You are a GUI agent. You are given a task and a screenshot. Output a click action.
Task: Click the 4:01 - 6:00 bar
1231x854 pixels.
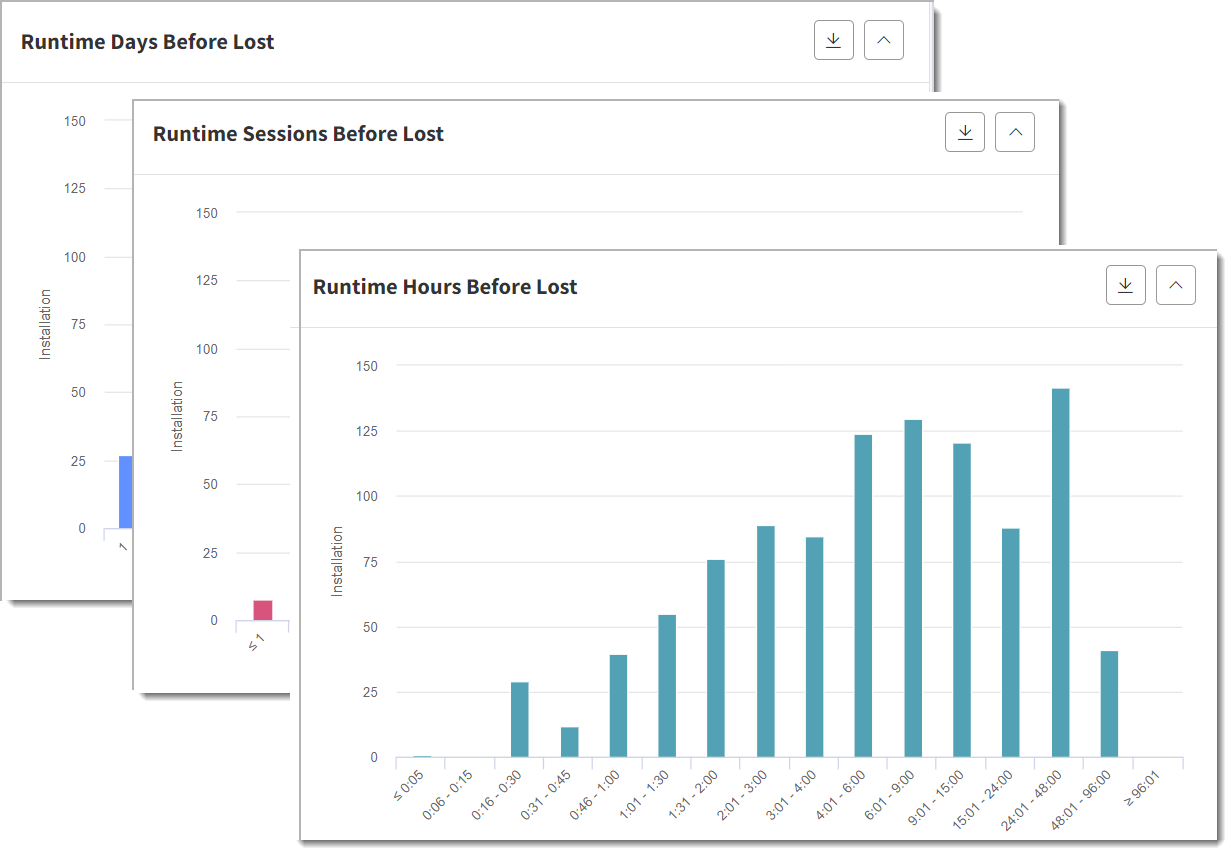click(863, 596)
